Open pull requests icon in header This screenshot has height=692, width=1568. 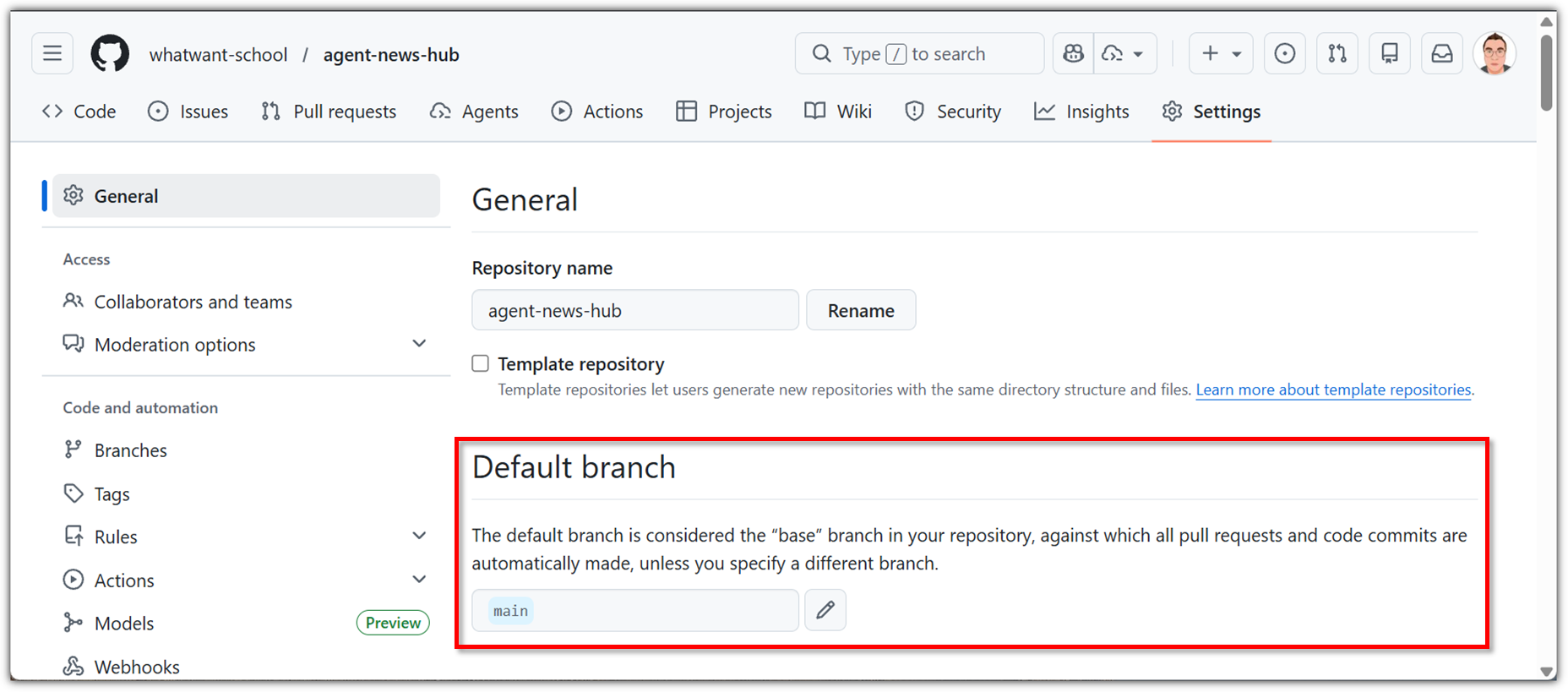coord(1337,54)
